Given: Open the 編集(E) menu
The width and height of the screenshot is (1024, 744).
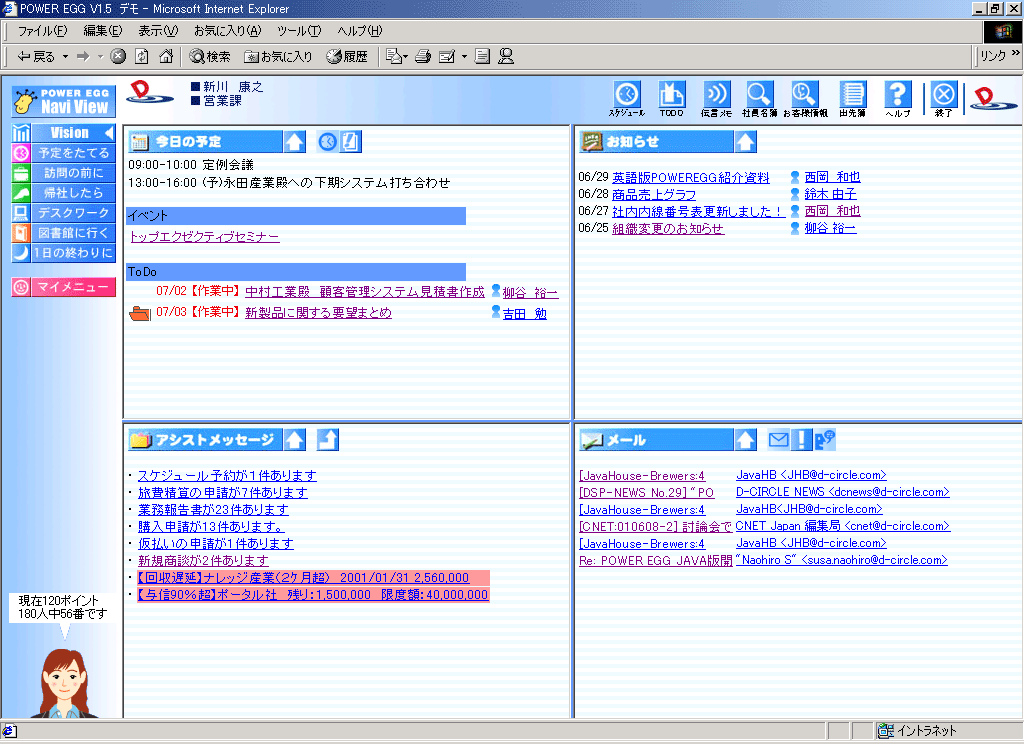Looking at the screenshot, I should point(103,31).
